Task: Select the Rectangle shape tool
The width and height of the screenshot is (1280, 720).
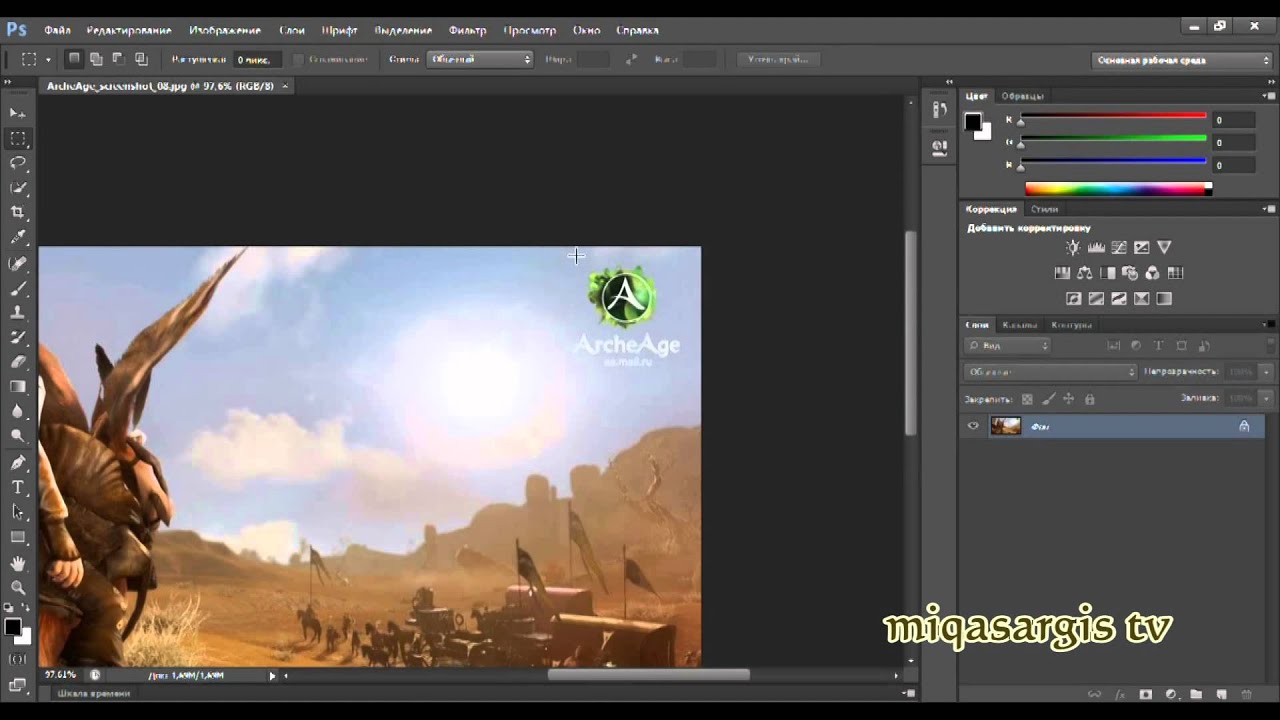Action: pos(18,537)
